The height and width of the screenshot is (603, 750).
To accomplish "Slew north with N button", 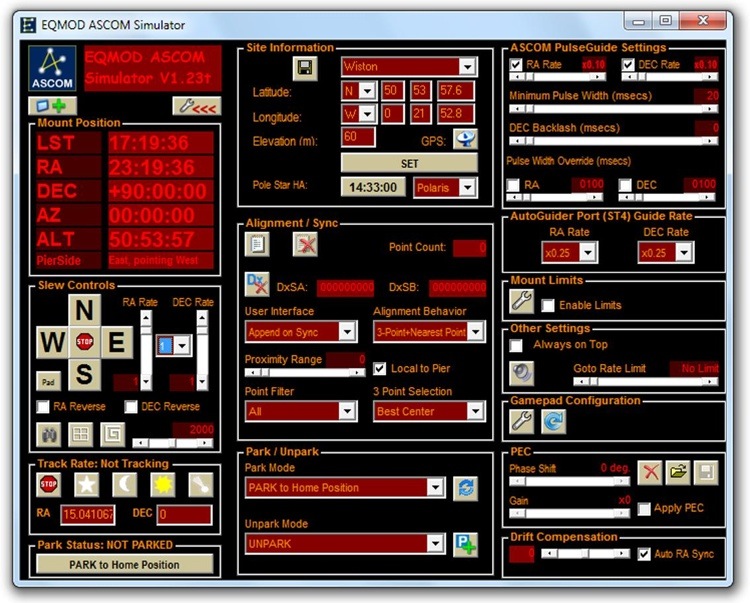I will click(x=85, y=310).
